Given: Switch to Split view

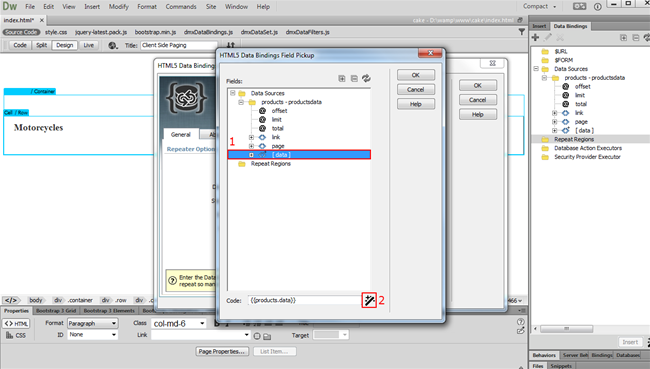Looking at the screenshot, I should click(x=41, y=45).
